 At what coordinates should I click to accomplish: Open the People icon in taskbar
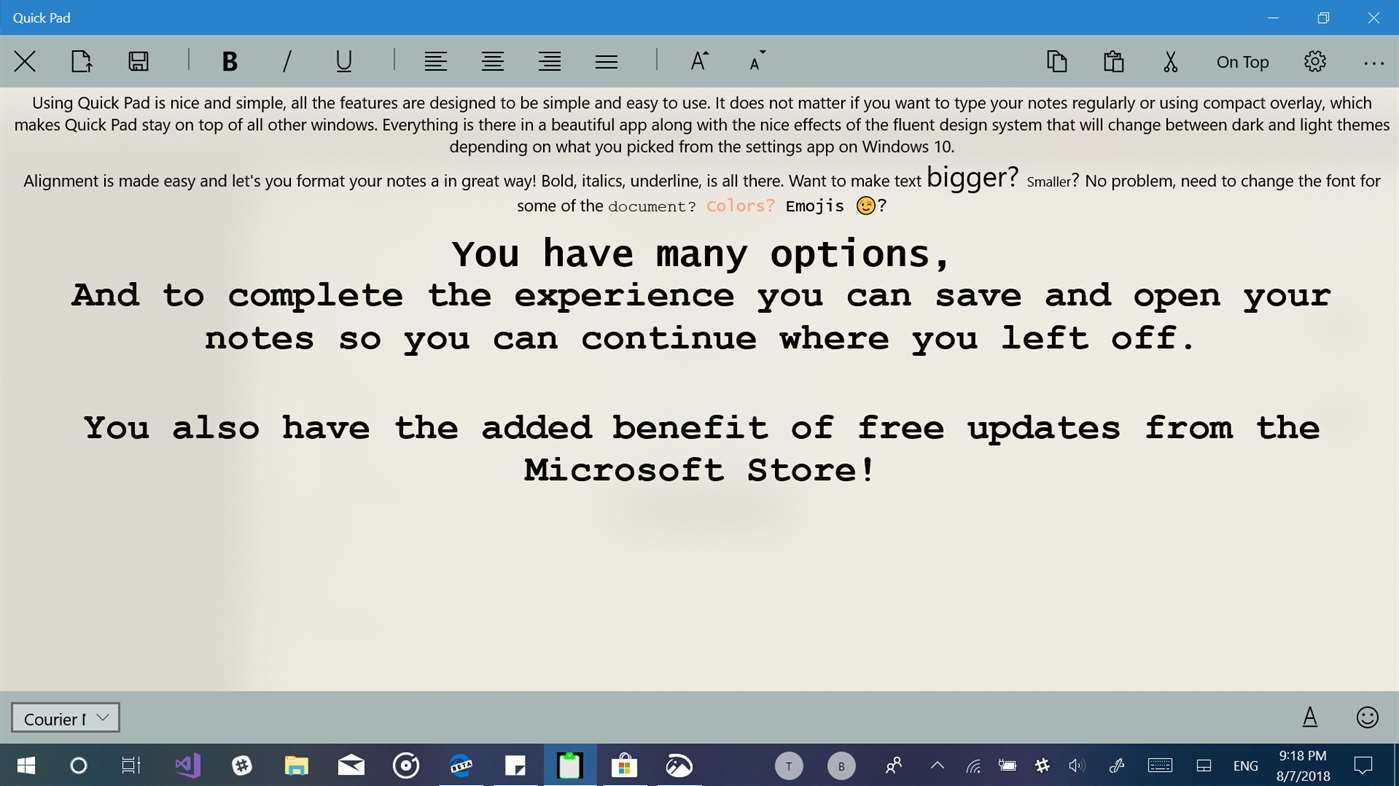click(893, 766)
